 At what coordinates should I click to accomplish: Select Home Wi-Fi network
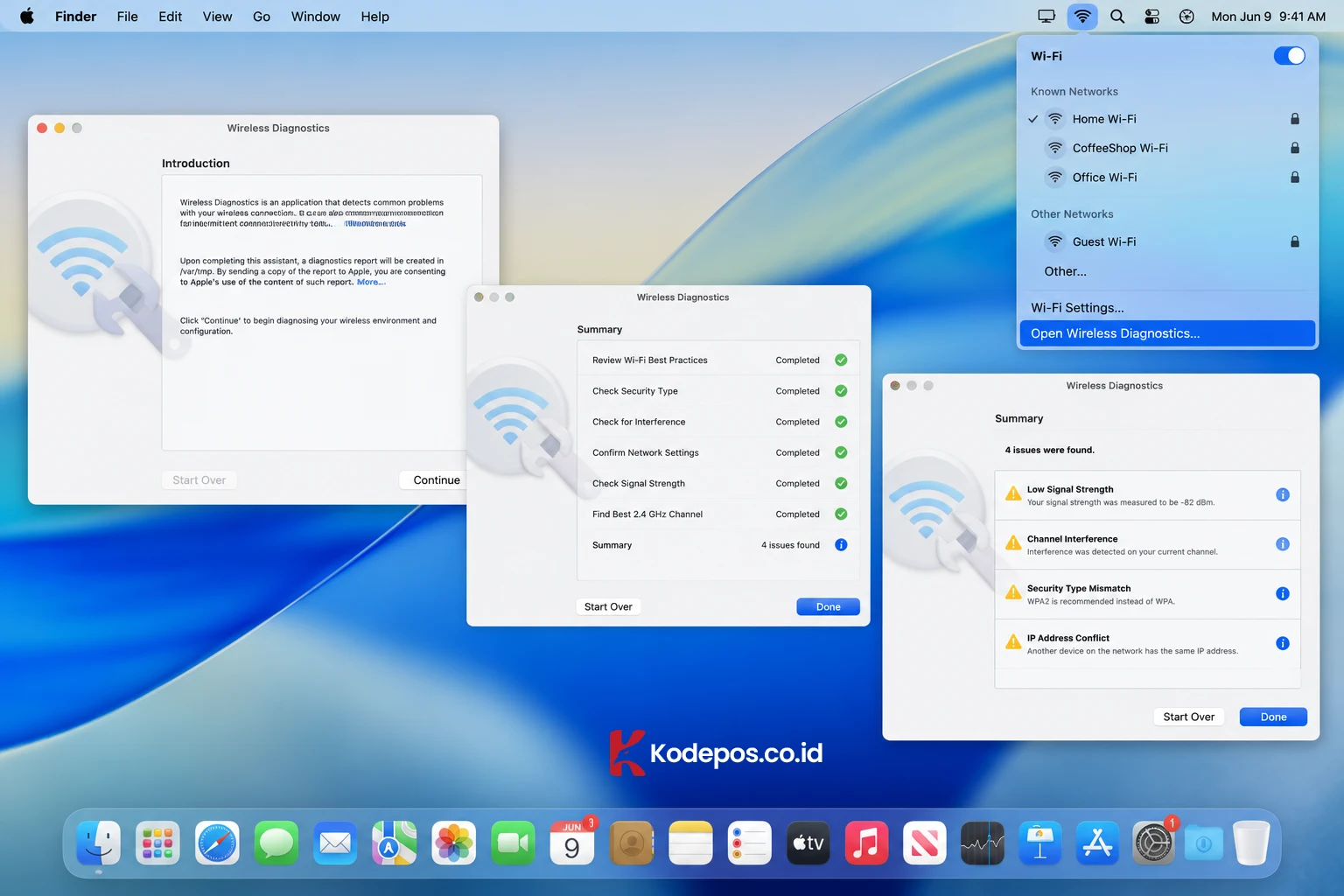click(1167, 119)
